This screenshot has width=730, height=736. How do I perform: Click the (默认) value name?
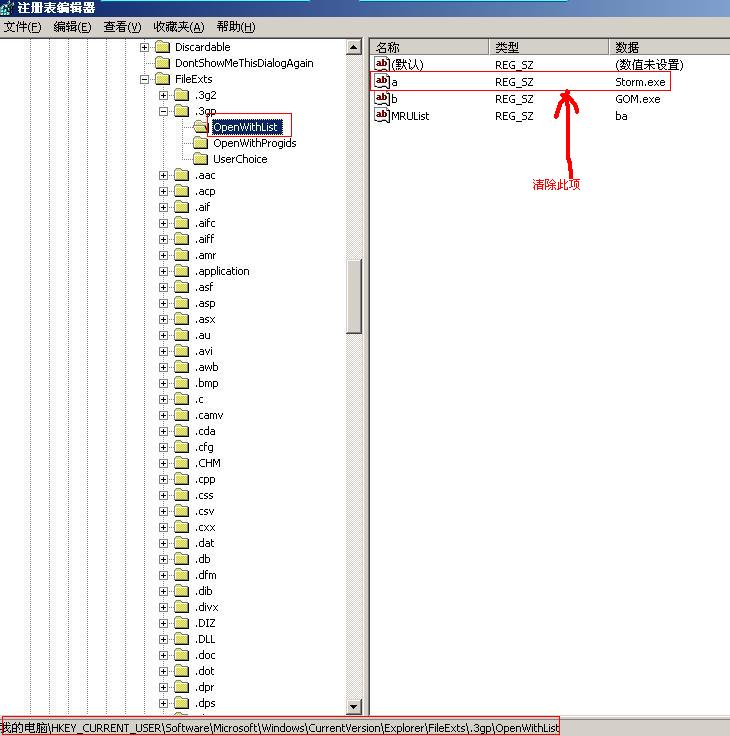(x=407, y=65)
